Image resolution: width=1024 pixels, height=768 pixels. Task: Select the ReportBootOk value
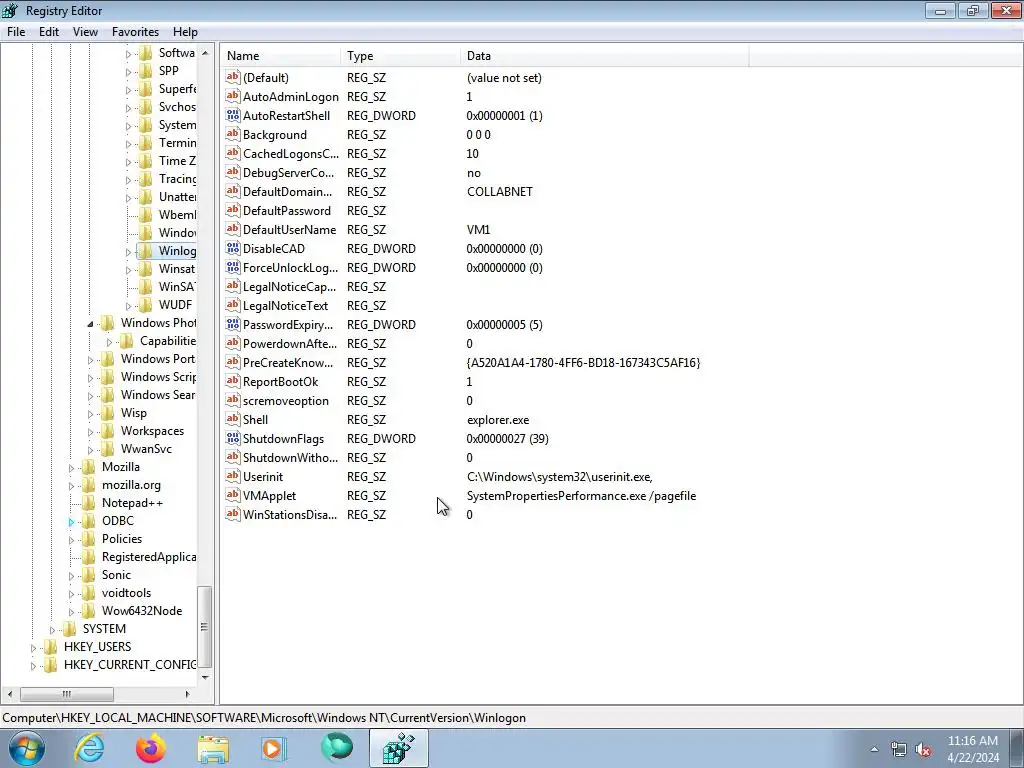(x=280, y=381)
